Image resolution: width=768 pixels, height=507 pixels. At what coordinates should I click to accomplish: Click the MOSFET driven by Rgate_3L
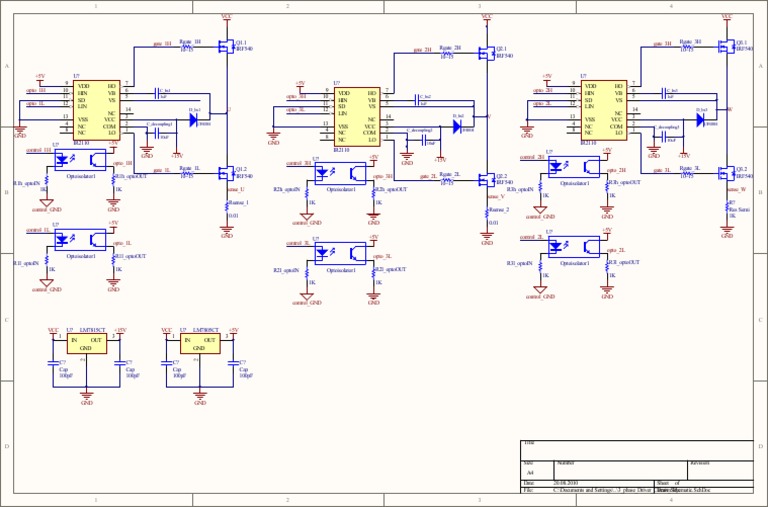pos(727,173)
